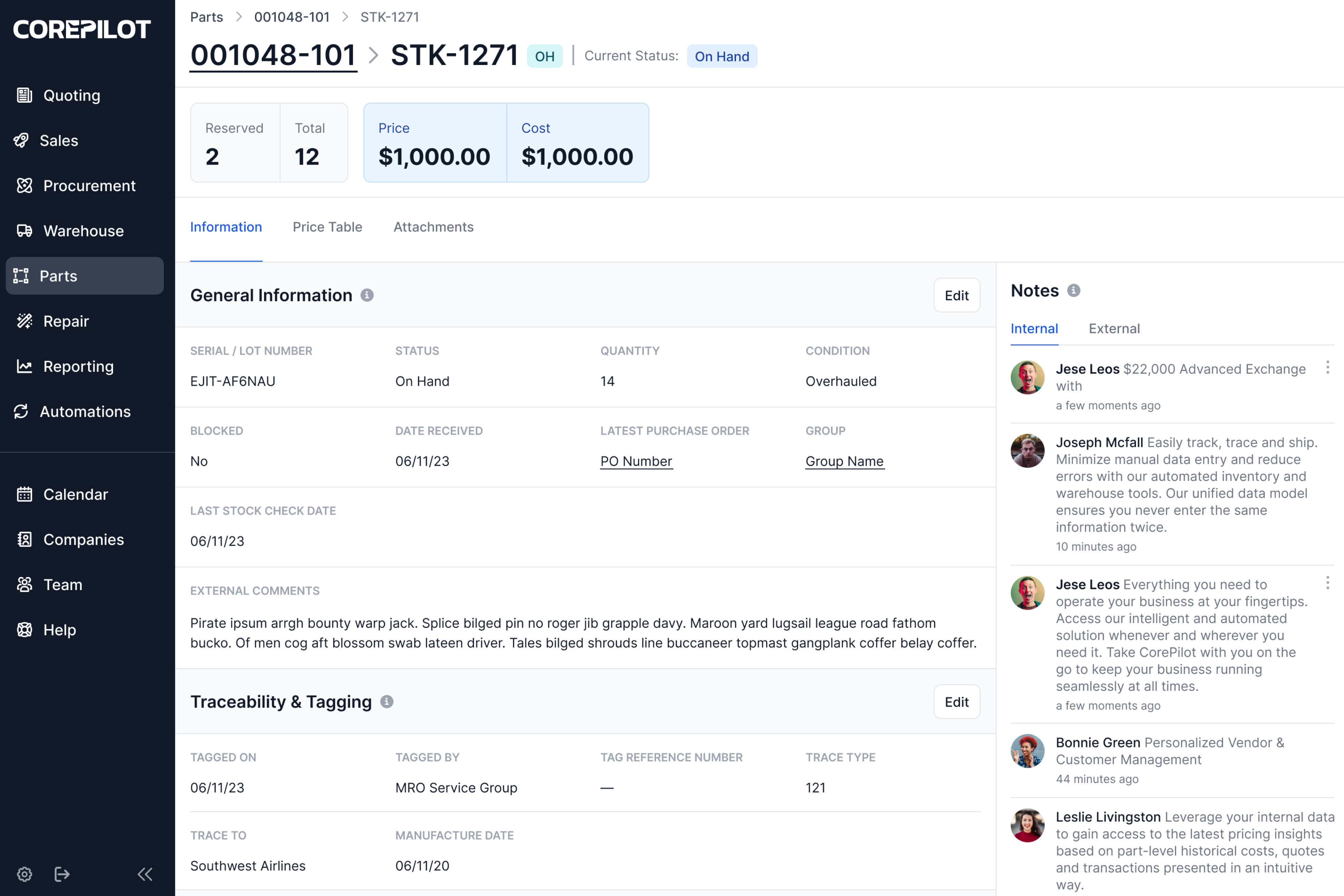Click the Notes info icon

[x=1074, y=290]
